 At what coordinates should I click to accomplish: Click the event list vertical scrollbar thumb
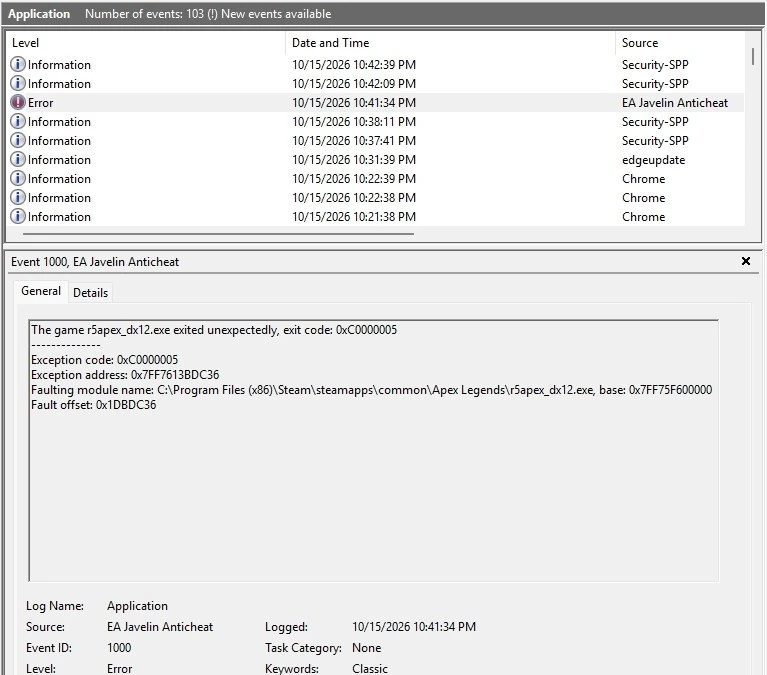click(752, 56)
